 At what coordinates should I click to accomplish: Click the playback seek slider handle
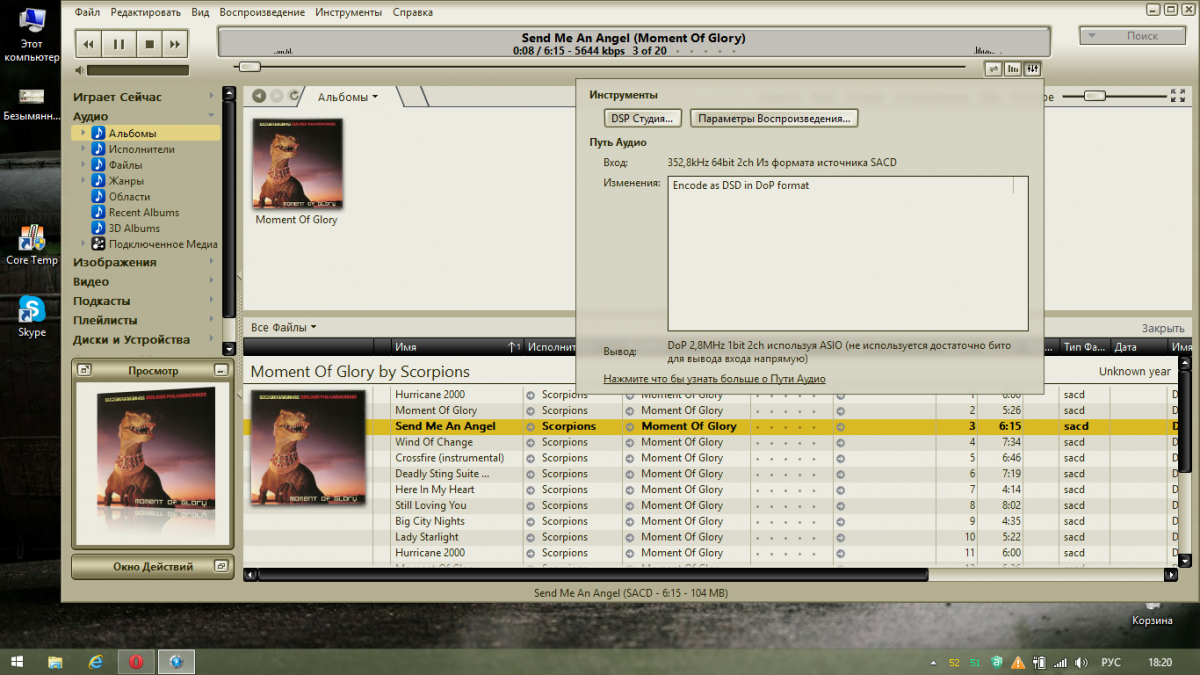250,67
